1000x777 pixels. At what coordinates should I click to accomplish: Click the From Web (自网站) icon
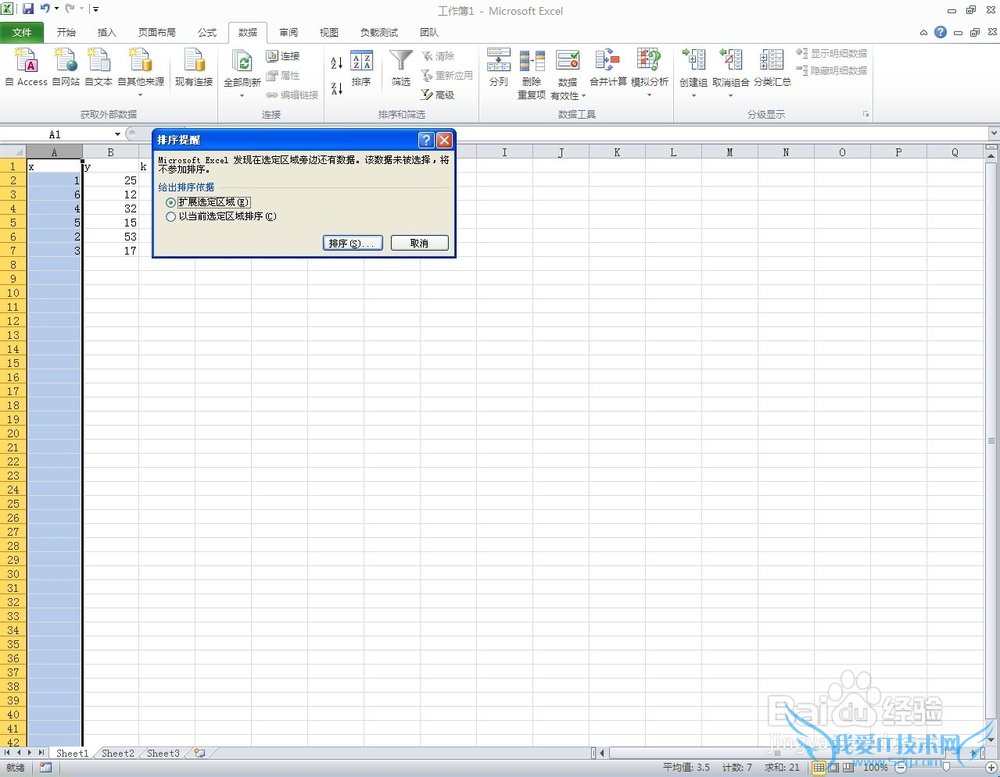(66, 60)
